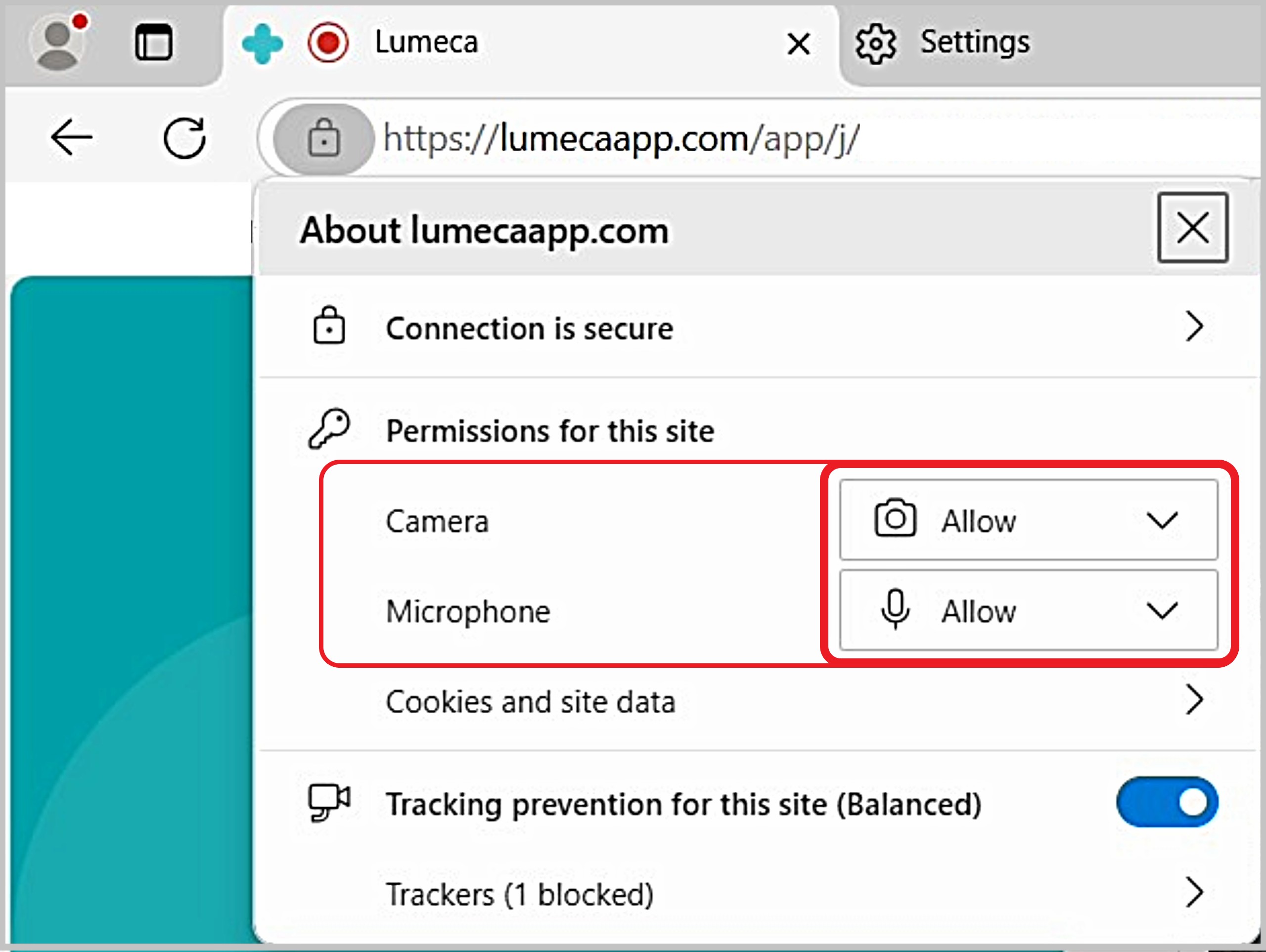Click the back navigation arrow
This screenshot has width=1266, height=952.
(x=71, y=137)
